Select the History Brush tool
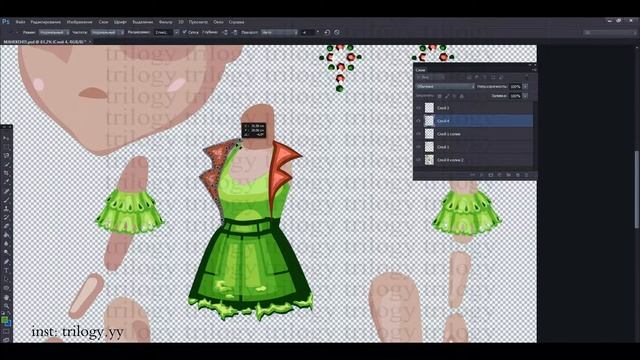640x360 pixels. [6, 218]
